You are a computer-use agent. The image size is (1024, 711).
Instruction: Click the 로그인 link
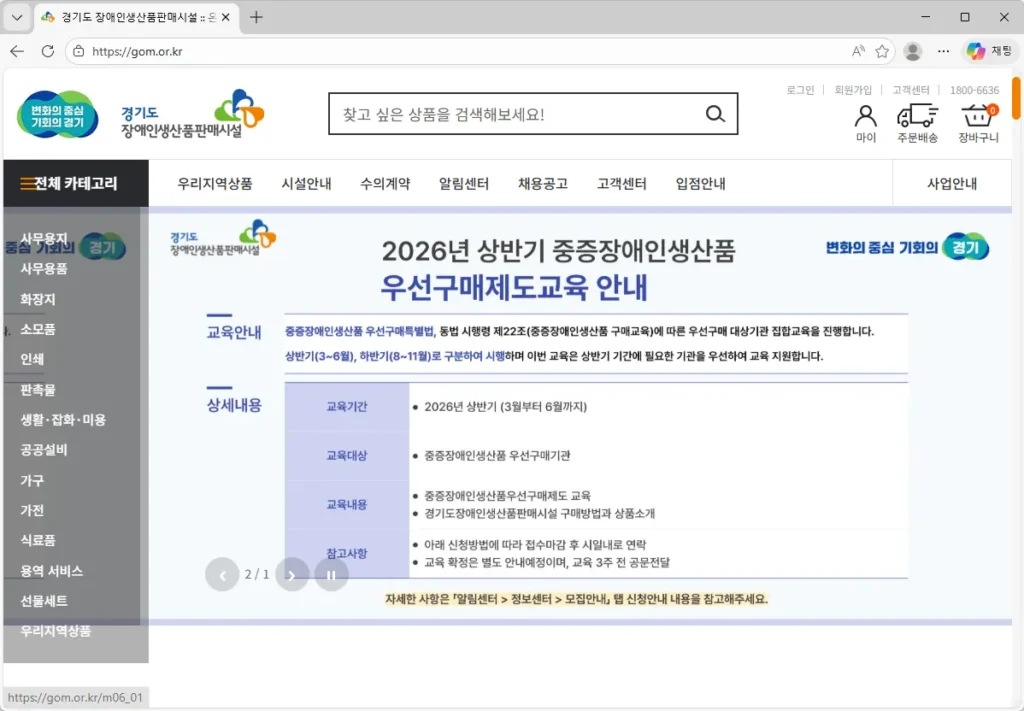800,89
